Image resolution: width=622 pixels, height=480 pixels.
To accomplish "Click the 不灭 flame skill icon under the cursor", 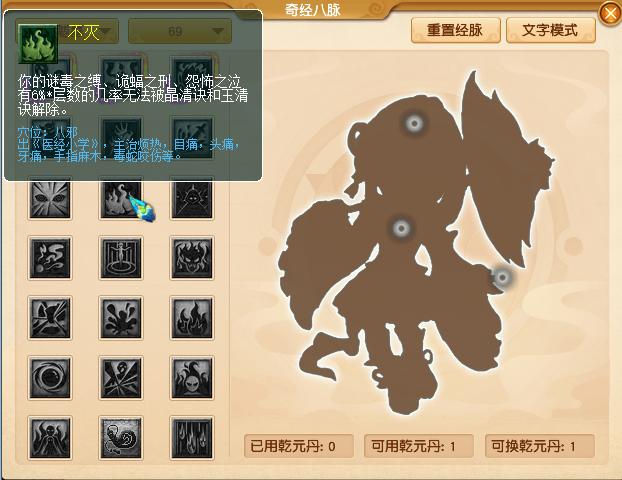I will (x=121, y=198).
